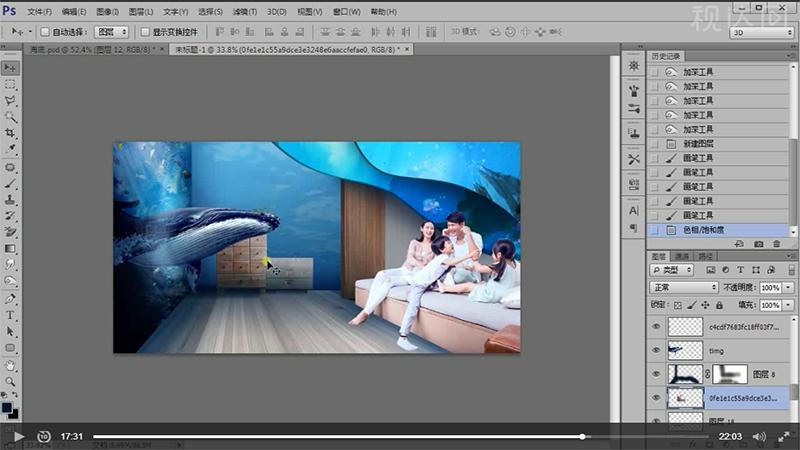Image resolution: width=800 pixels, height=450 pixels.
Task: Enable the 自动选择 checkbox
Action: point(45,32)
